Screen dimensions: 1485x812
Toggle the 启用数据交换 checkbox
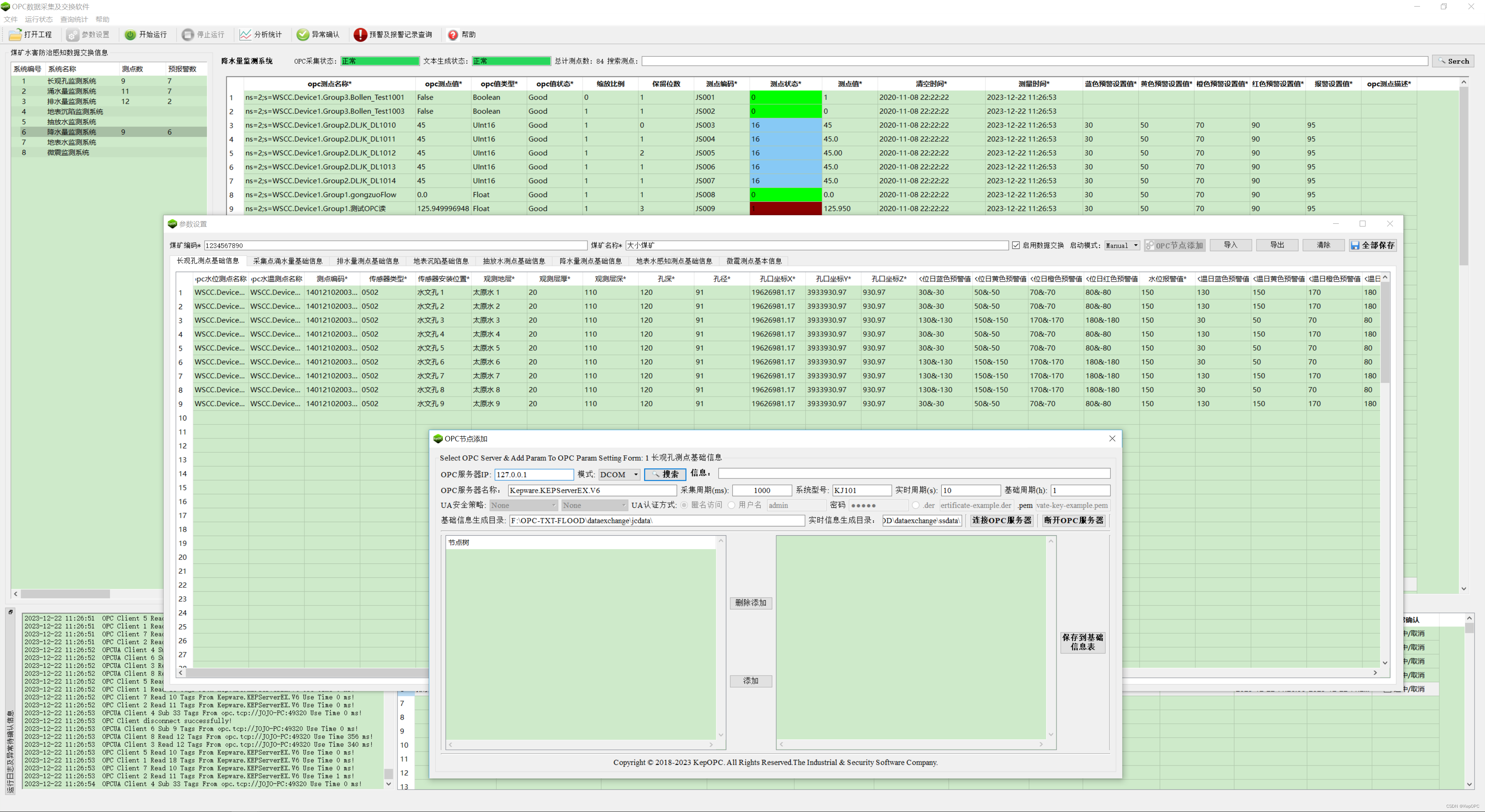(1016, 245)
